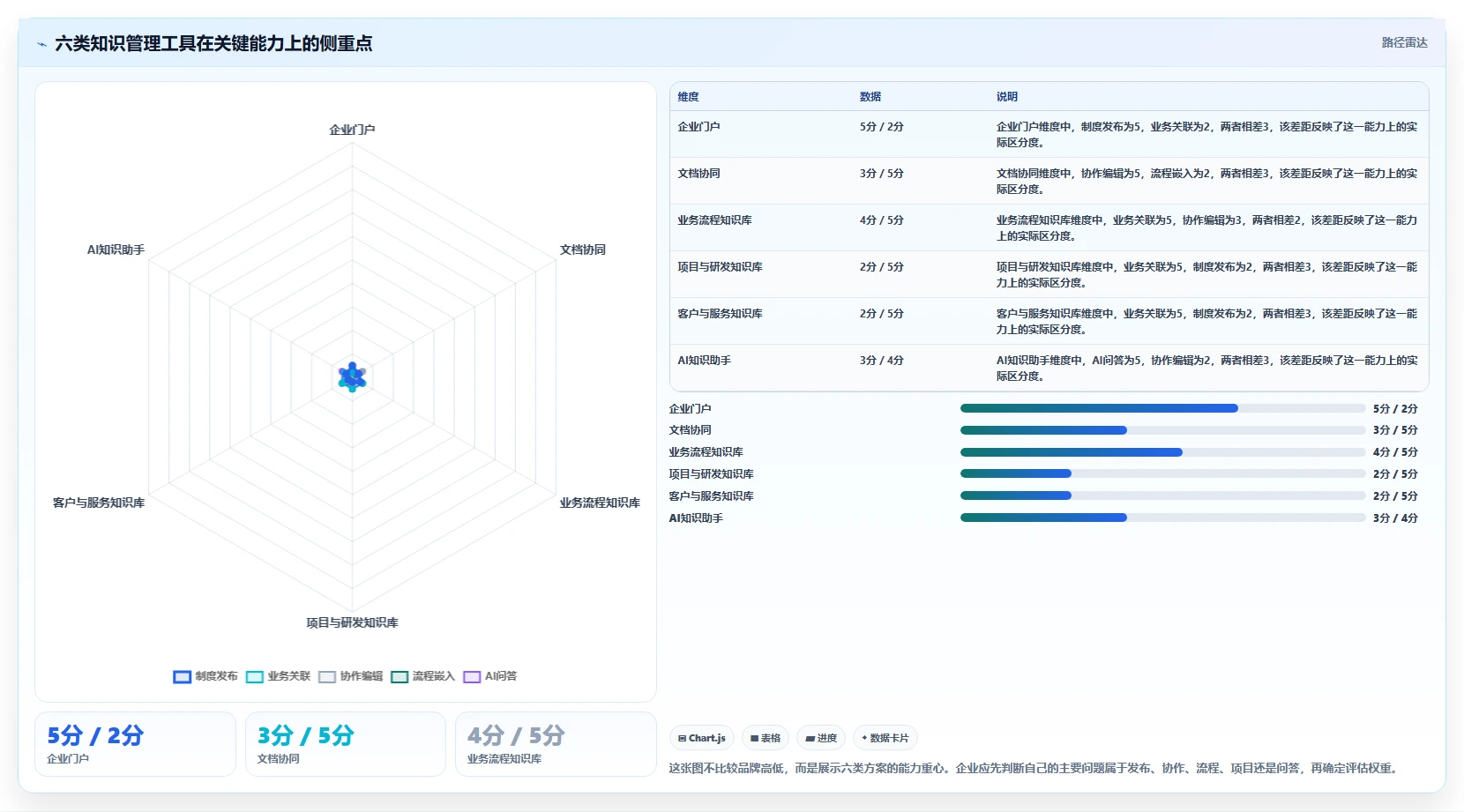The width and height of the screenshot is (1464, 812).
Task: Click the description starting AI知识助手维度中
Action: [1206, 368]
